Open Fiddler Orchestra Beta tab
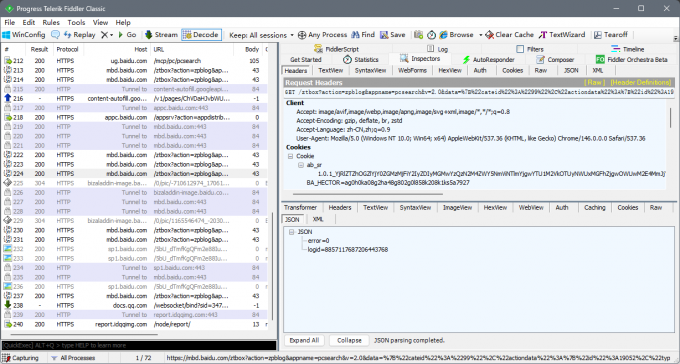680x364 pixels. pos(631,59)
